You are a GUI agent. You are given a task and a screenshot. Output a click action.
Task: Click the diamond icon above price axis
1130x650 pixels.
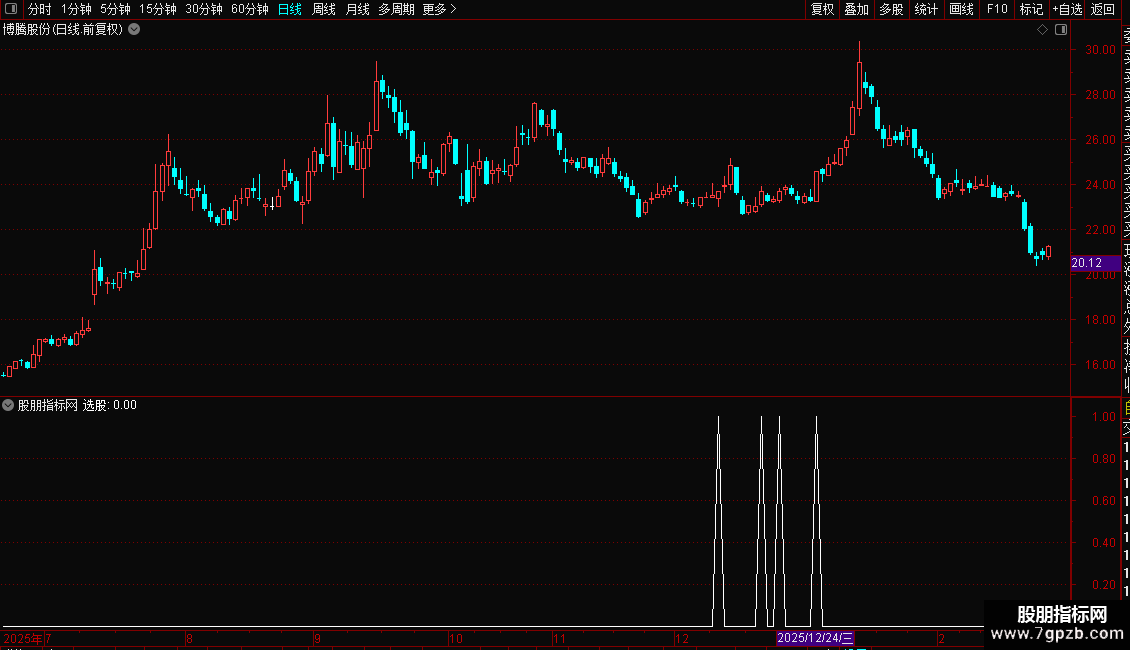click(x=1042, y=30)
